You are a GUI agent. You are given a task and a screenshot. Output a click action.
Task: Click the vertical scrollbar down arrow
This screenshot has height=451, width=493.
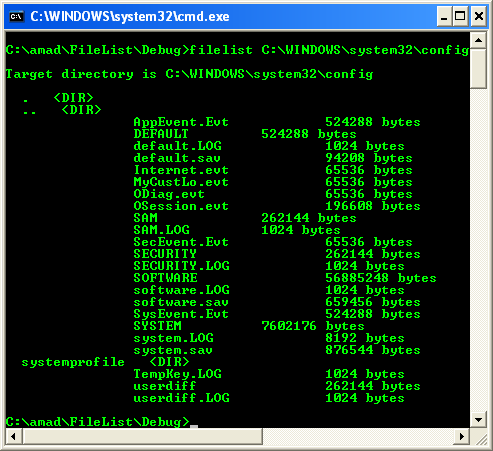click(x=478, y=420)
